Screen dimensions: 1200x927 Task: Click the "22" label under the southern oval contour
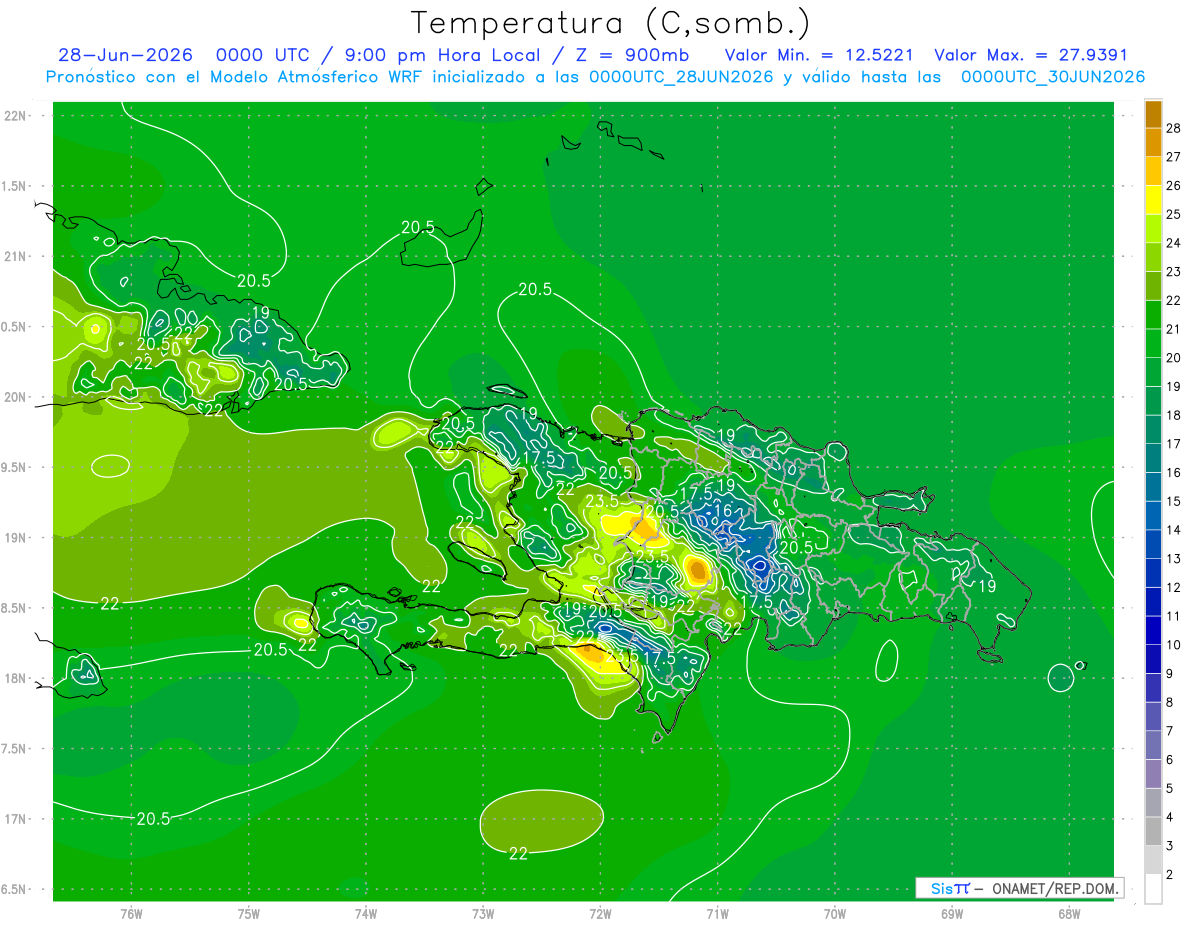tap(518, 853)
